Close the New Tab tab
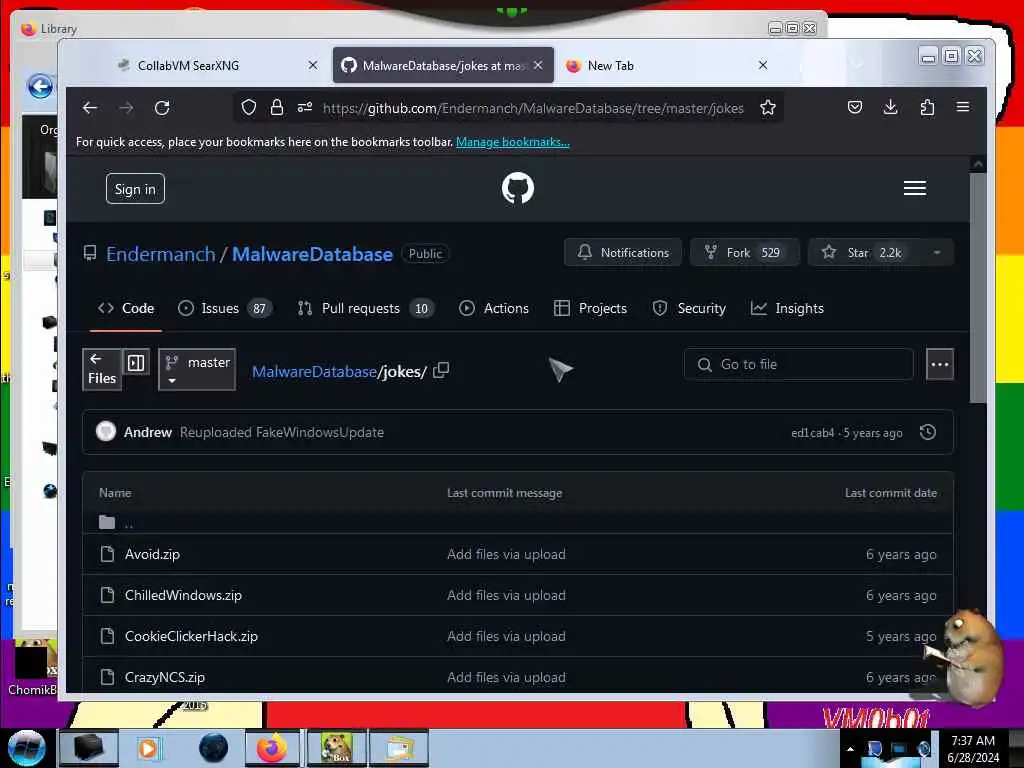 tap(763, 65)
